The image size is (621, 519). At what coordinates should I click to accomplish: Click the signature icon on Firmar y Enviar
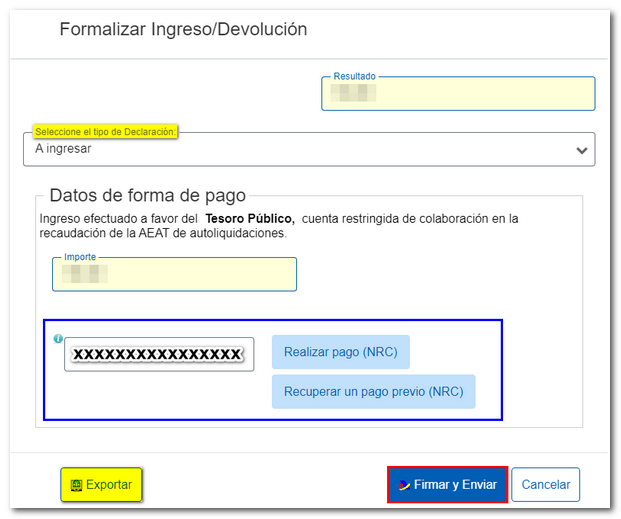pos(403,485)
